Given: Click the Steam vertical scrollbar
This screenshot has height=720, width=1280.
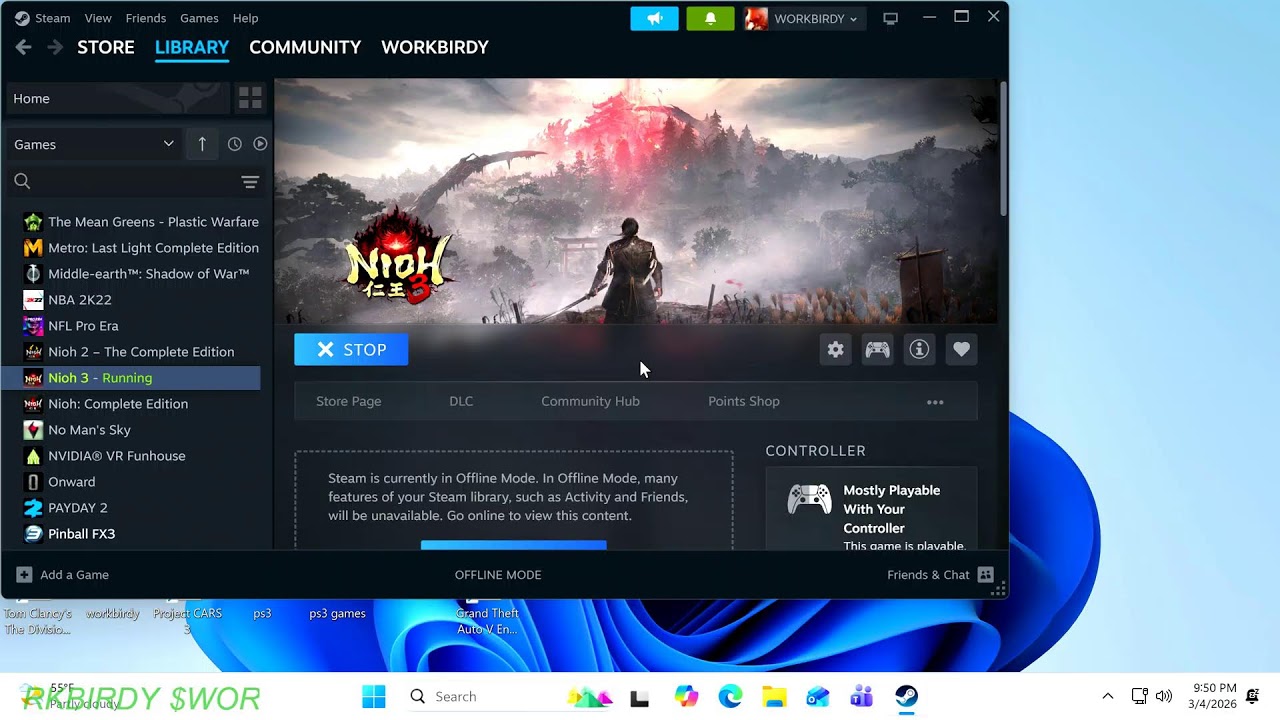Looking at the screenshot, I should (x=1003, y=147).
